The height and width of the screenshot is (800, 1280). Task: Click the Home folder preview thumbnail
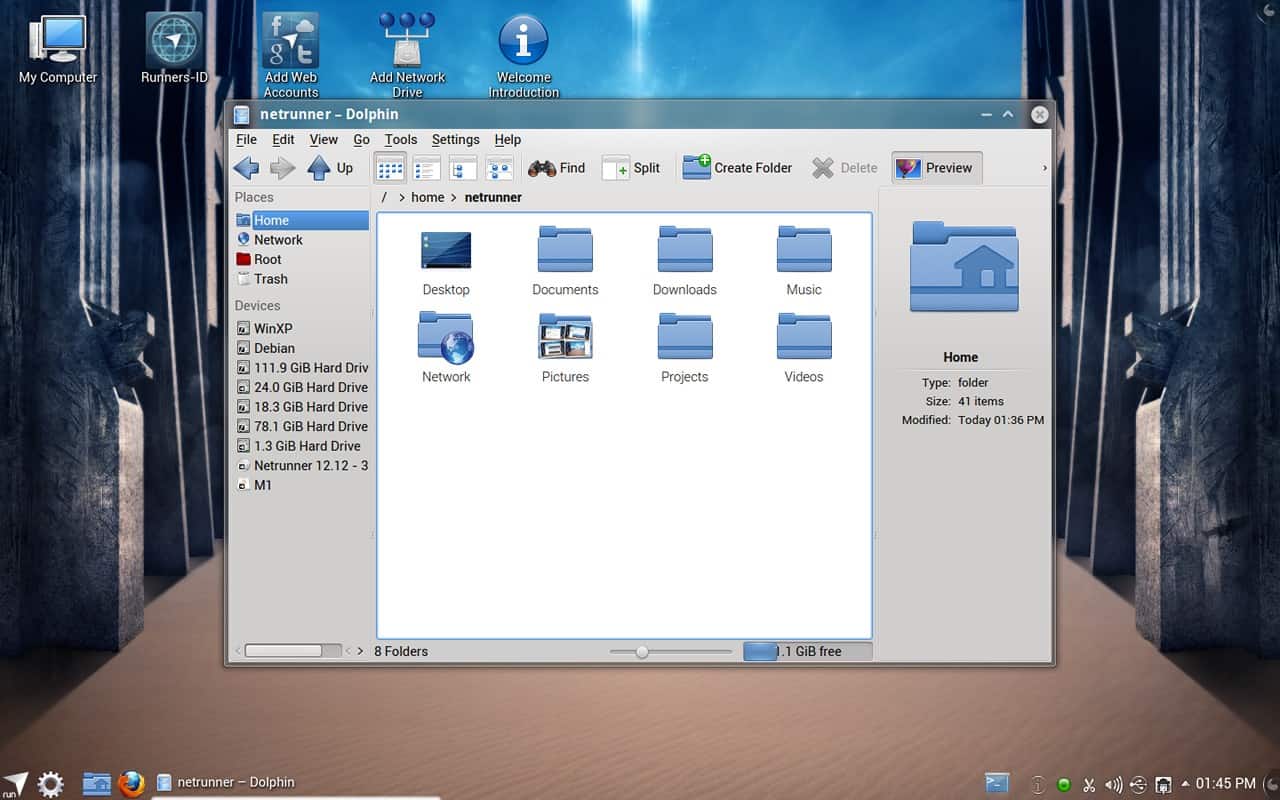[964, 267]
